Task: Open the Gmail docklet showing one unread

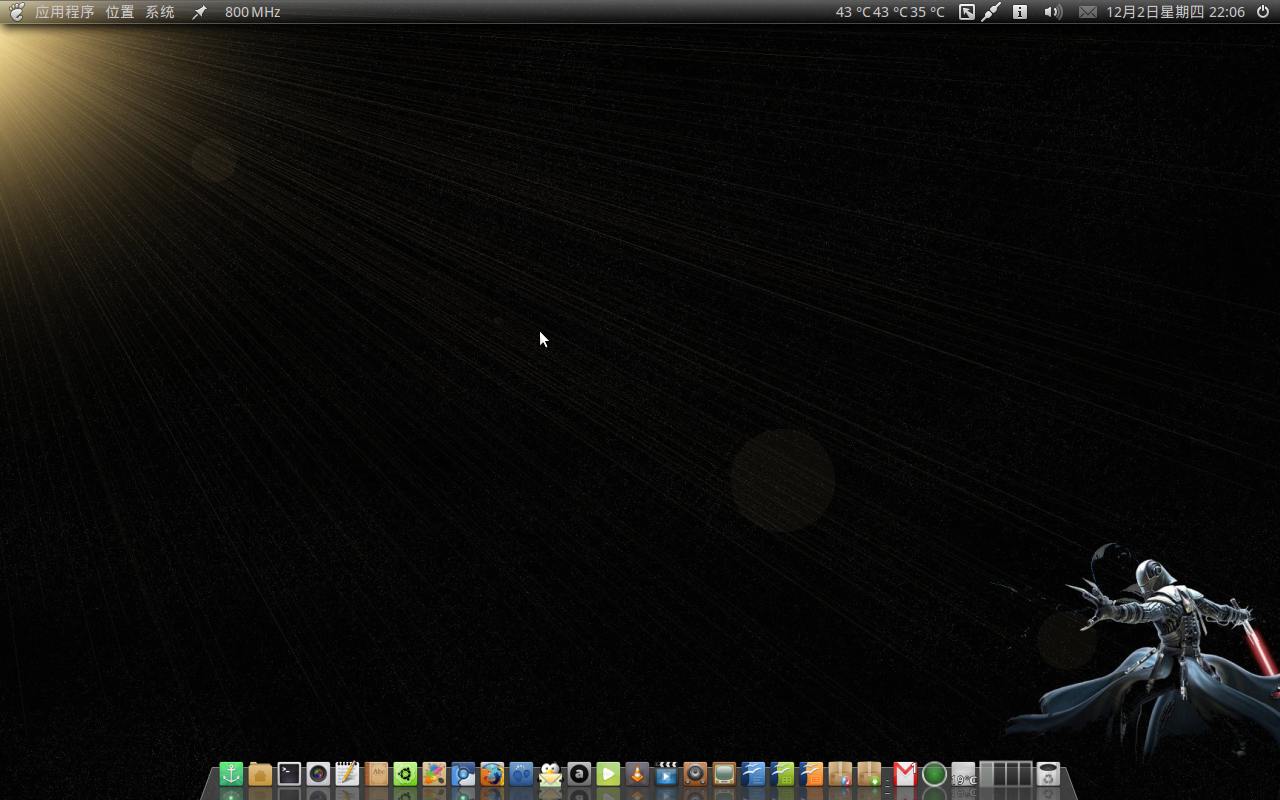Action: pos(905,774)
